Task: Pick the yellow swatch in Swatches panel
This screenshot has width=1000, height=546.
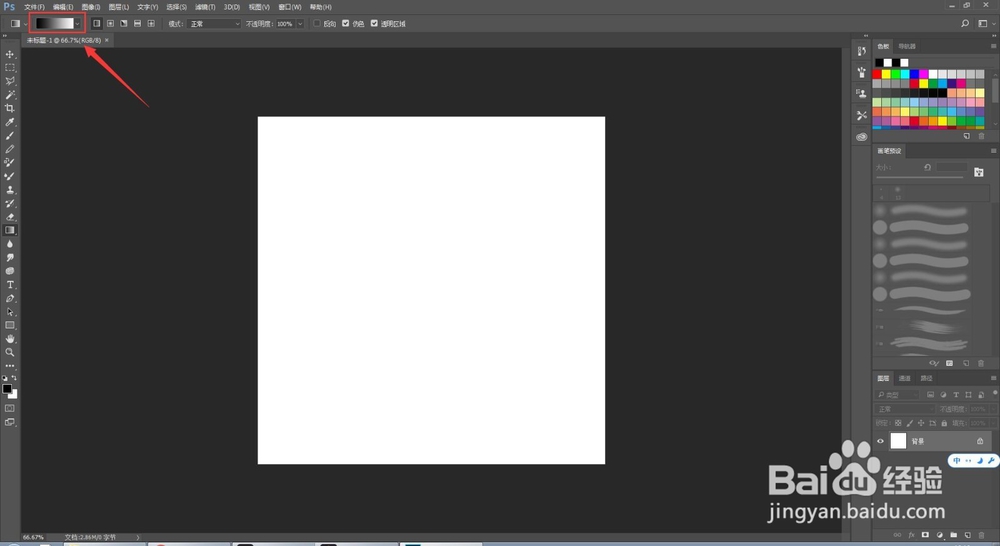Action: 886,74
